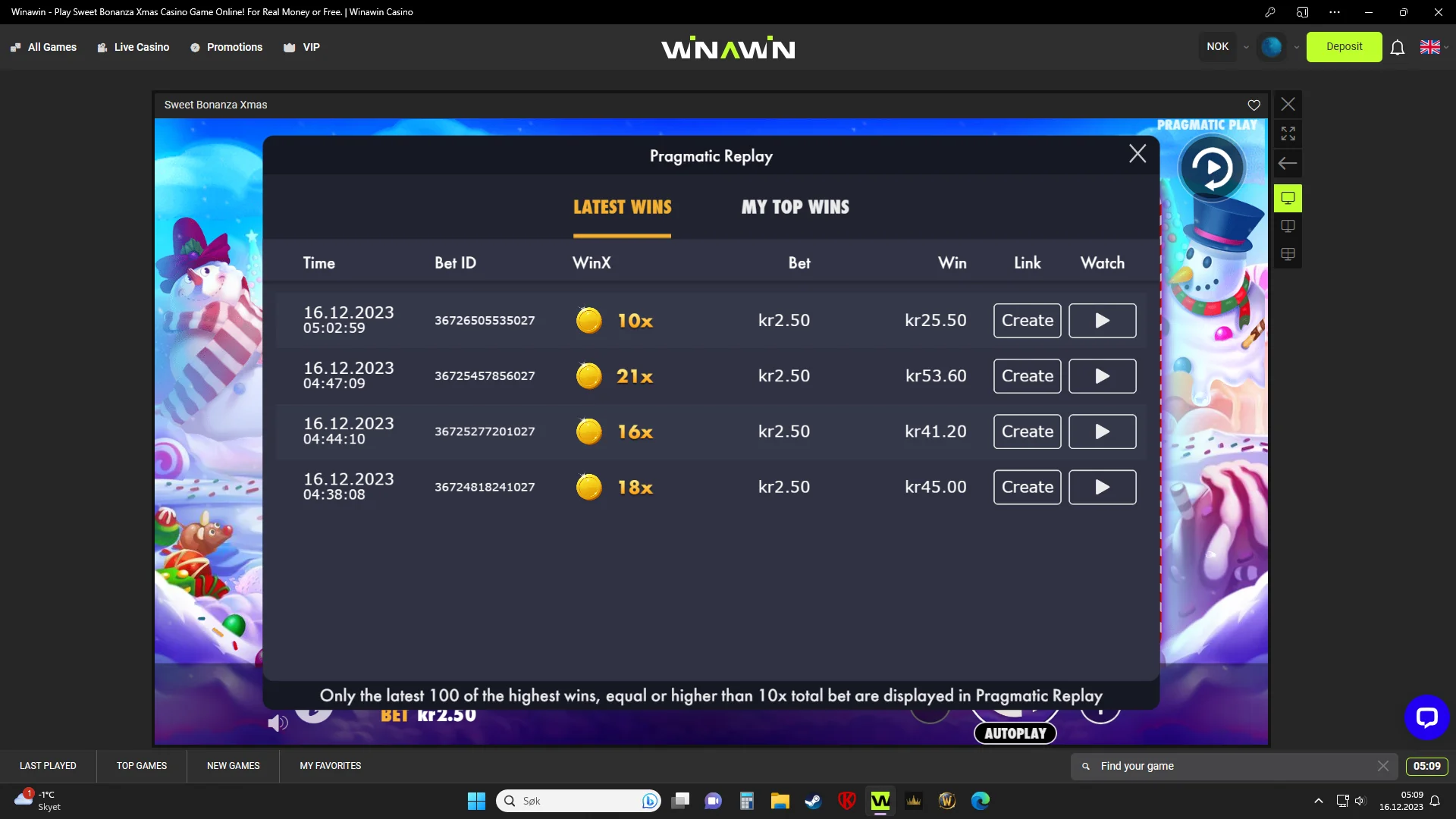Viewport: 1456px width, 819px height.
Task: Open the live chat support bubble
Action: (x=1426, y=717)
